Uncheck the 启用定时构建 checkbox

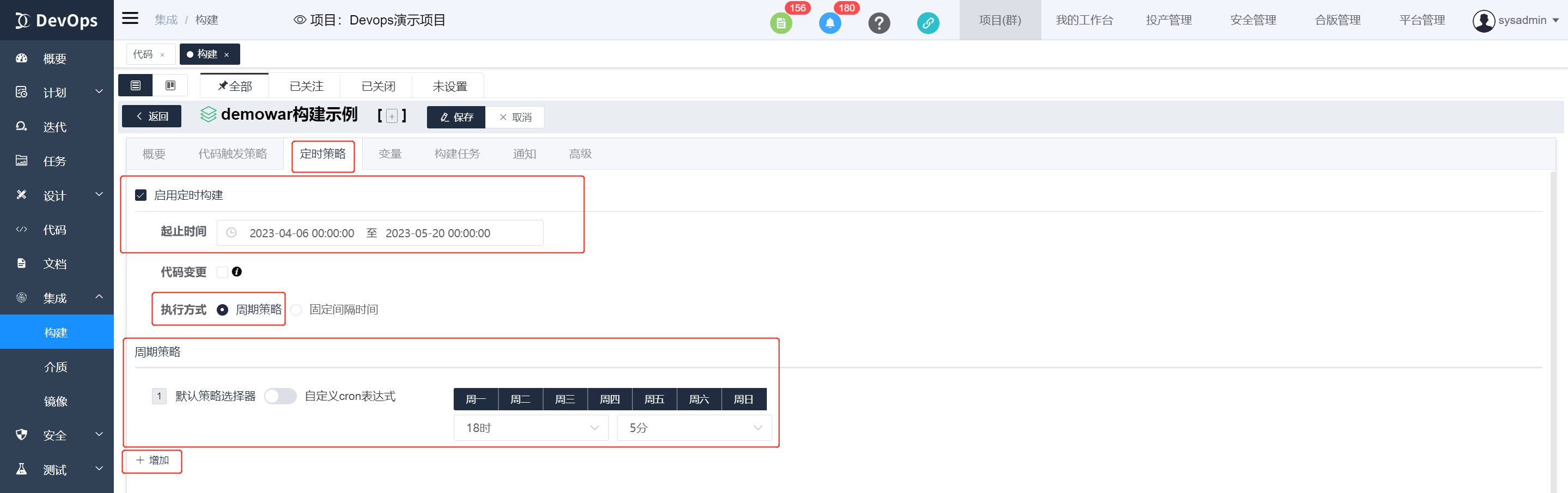coord(141,195)
